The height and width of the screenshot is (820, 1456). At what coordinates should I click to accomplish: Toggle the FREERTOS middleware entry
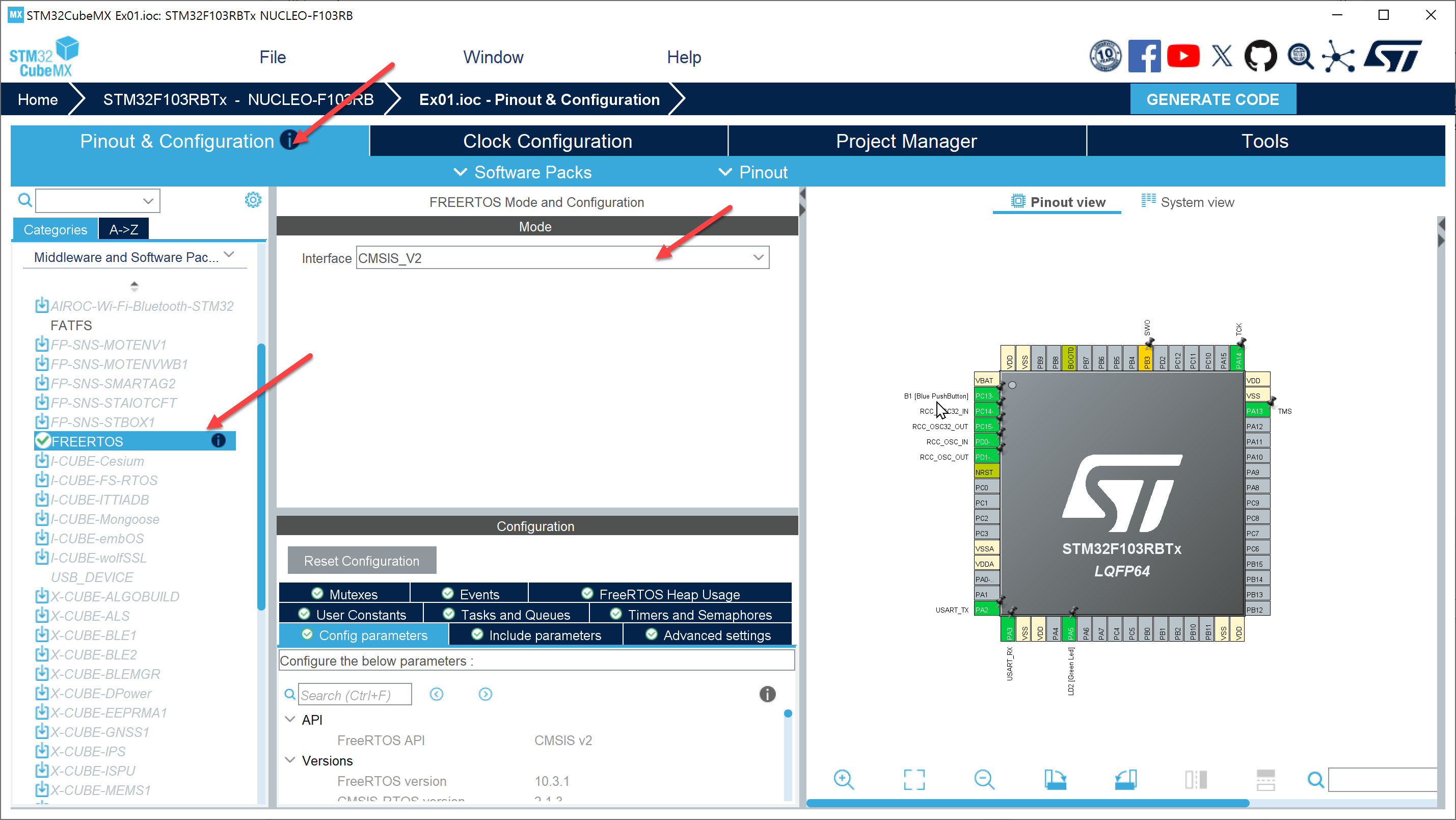[87, 441]
